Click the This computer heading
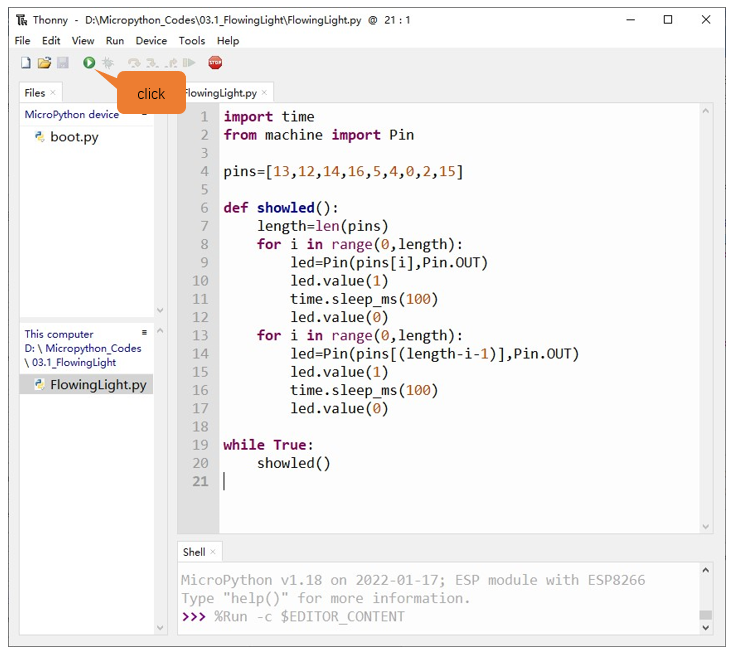This screenshot has width=738, height=656. tap(59, 334)
